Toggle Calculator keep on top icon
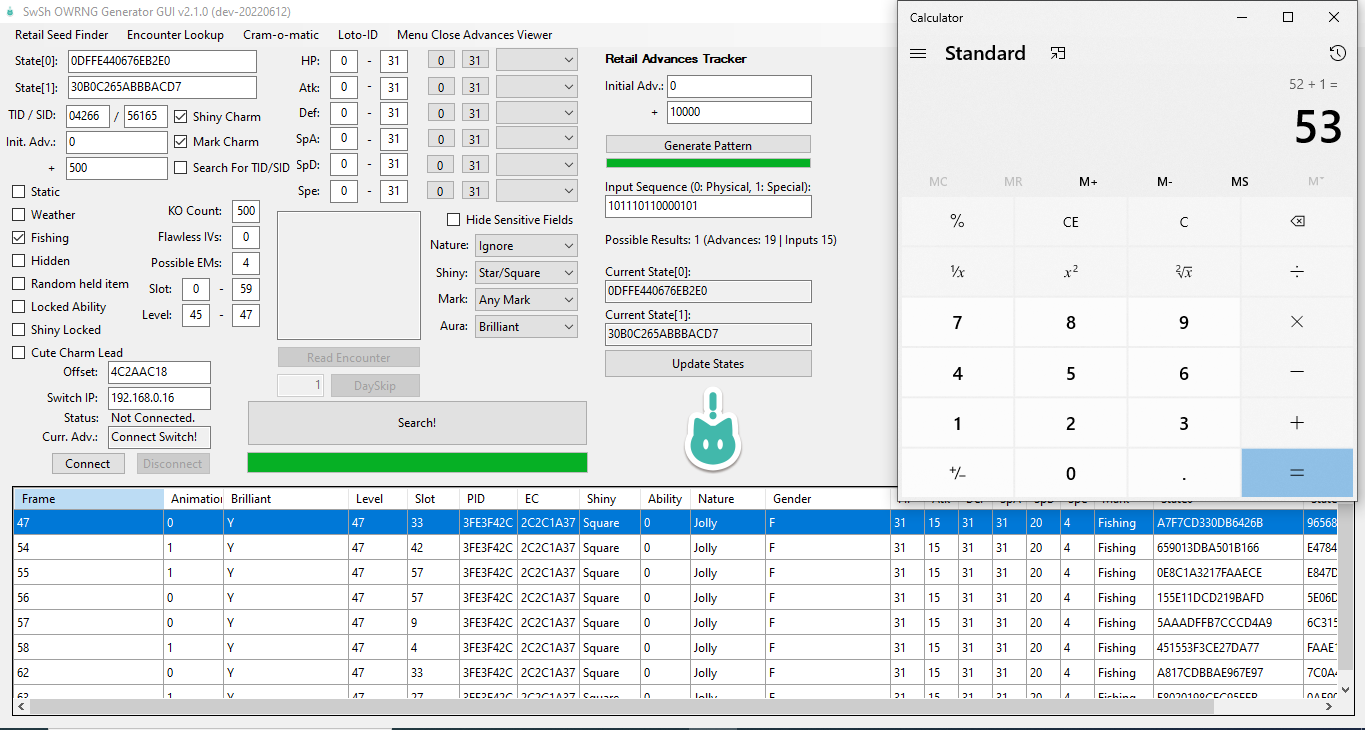The height and width of the screenshot is (730, 1365). click(1058, 54)
